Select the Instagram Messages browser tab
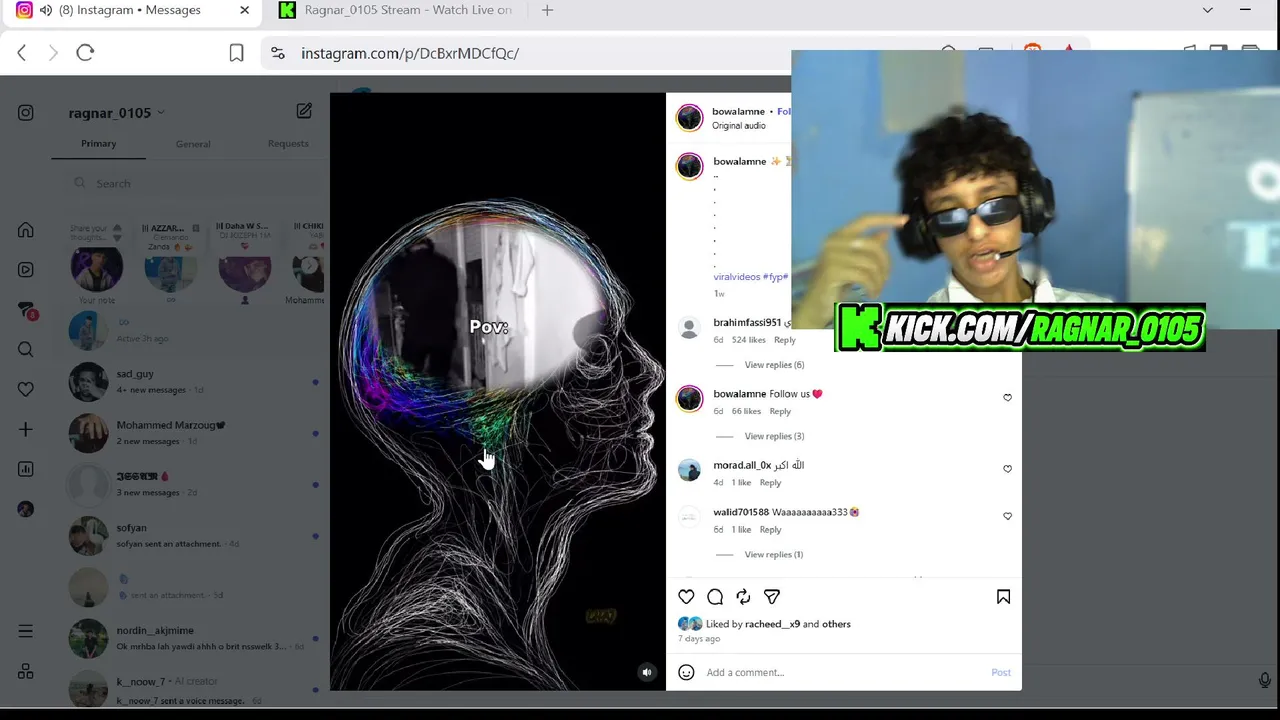Viewport: 1280px width, 720px height. pyautogui.click(x=130, y=10)
